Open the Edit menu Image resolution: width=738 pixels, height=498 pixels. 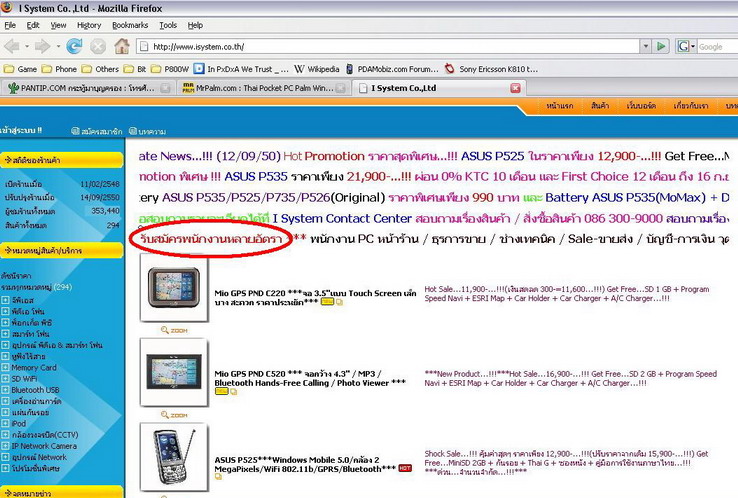pyautogui.click(x=33, y=25)
